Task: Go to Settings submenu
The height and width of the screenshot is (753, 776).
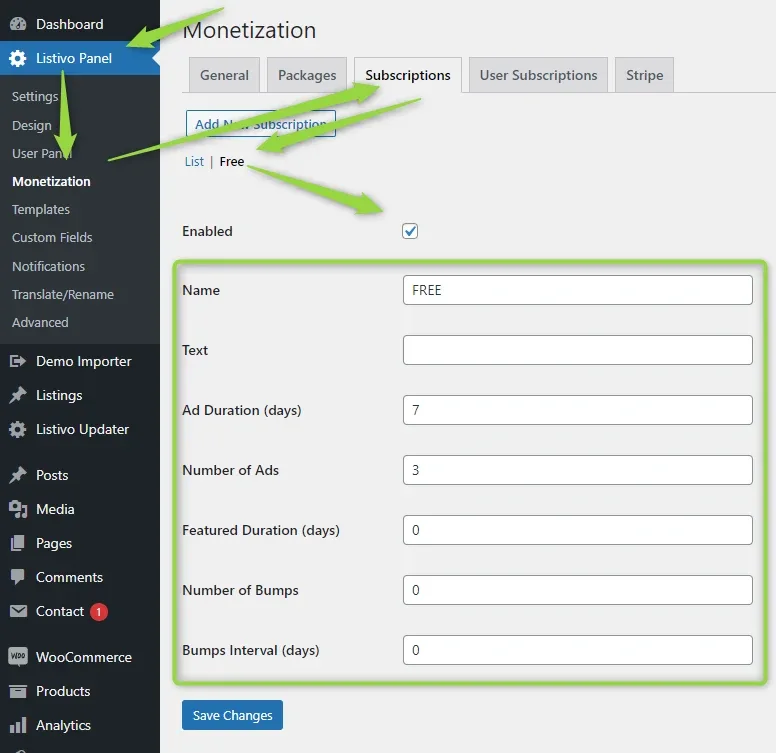Action: point(35,96)
